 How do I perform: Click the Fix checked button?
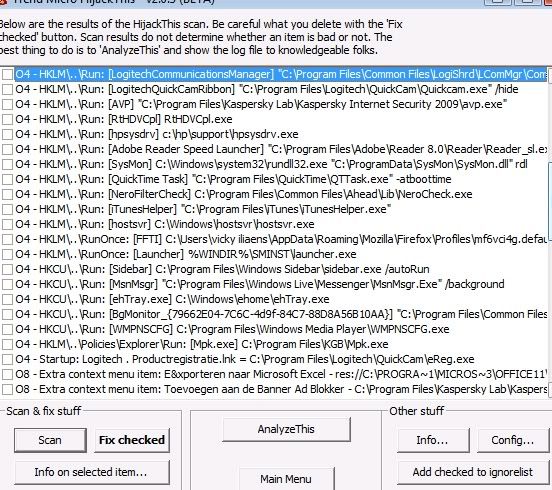coord(132,440)
